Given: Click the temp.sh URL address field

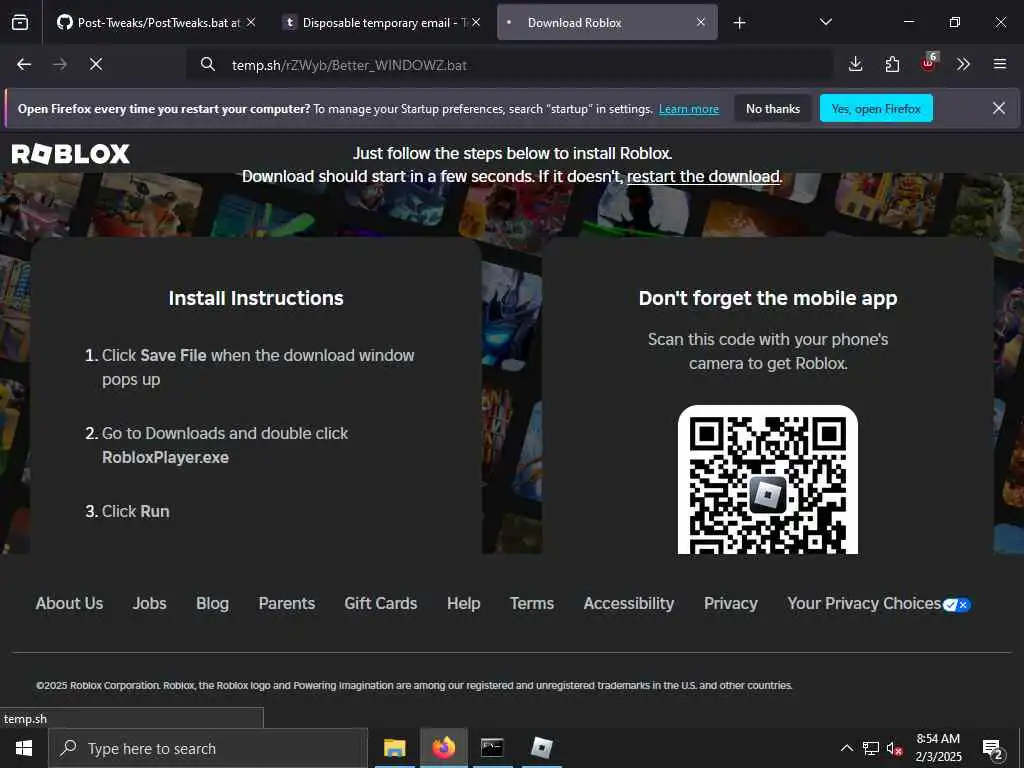Looking at the screenshot, I should tap(509, 65).
